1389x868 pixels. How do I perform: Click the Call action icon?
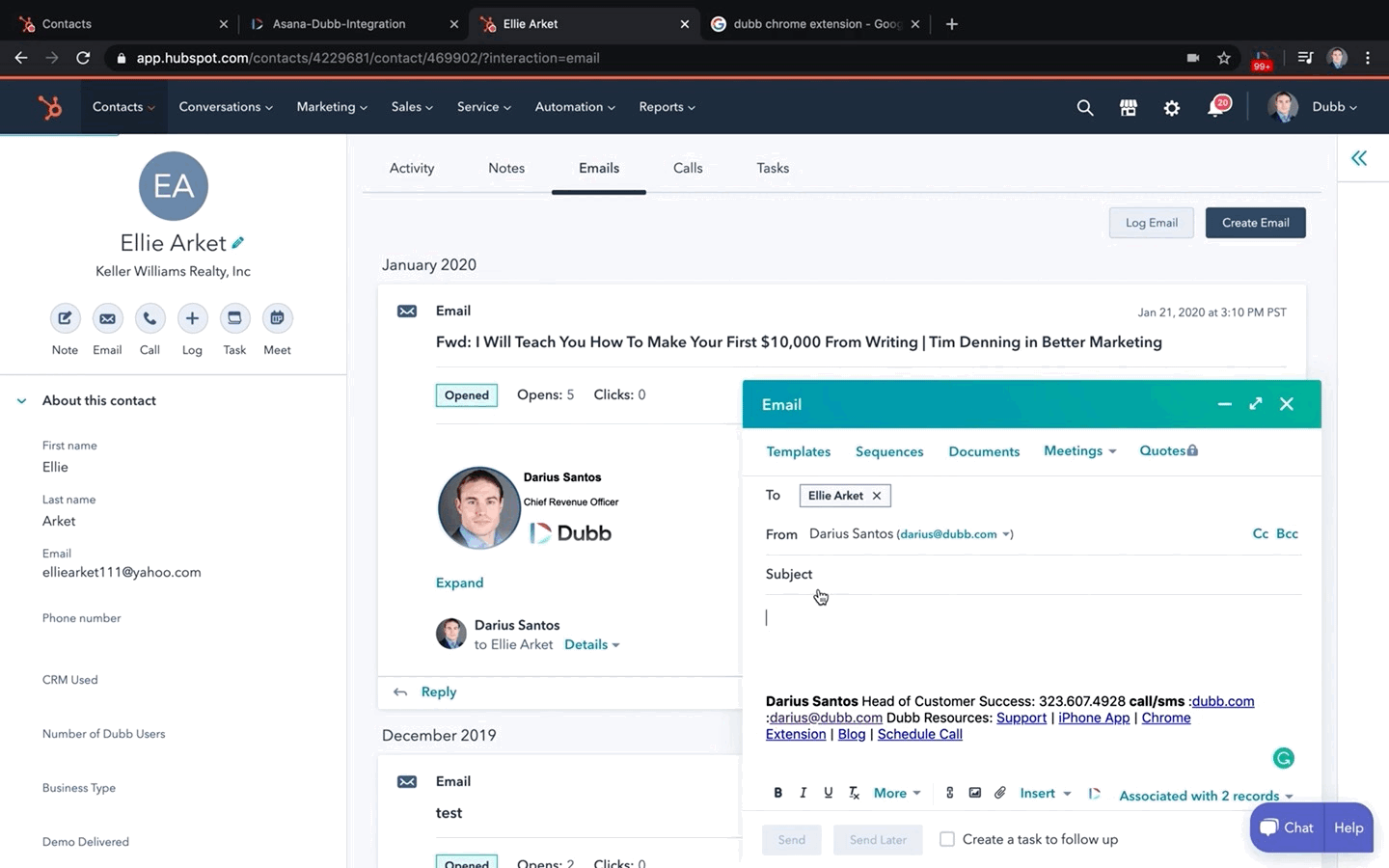point(150,318)
